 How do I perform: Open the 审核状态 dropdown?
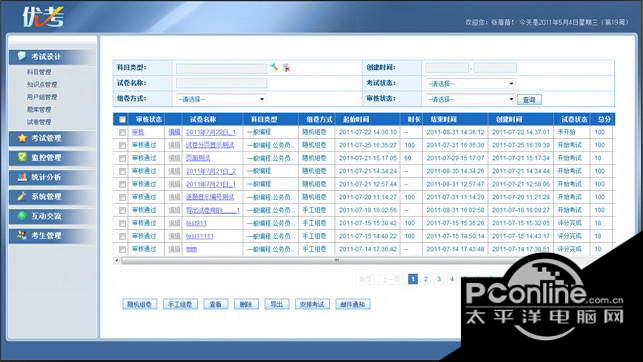(x=470, y=99)
